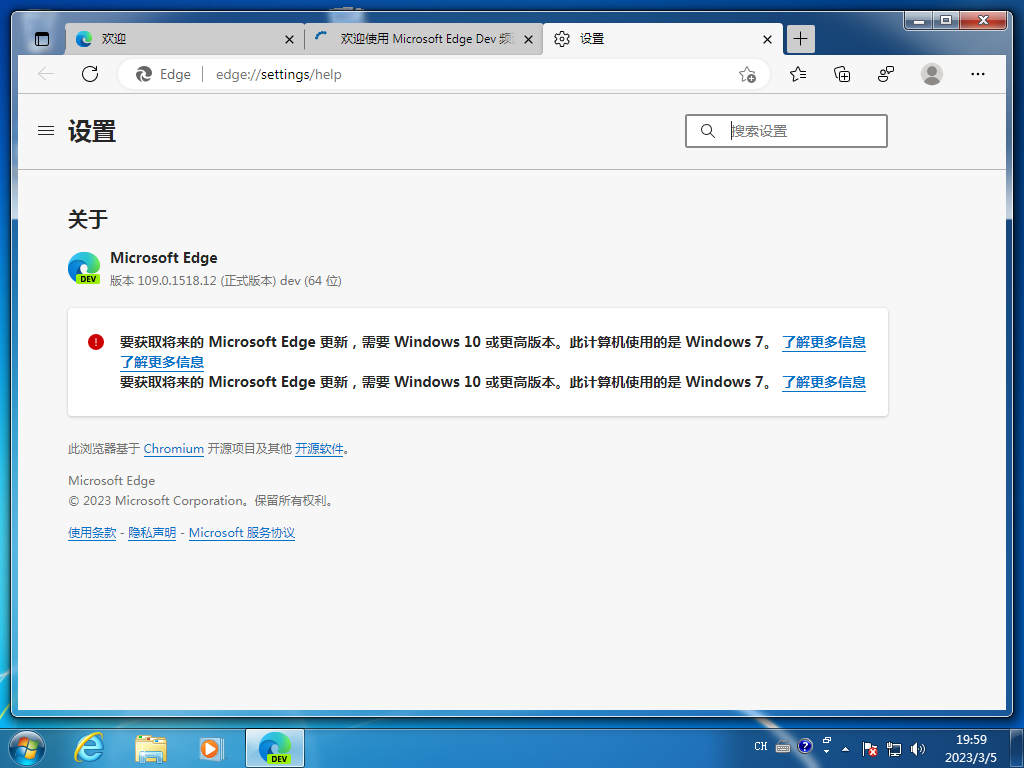Switch to the 欢迎使用 Microsoft Edge Dev tab

(423, 39)
